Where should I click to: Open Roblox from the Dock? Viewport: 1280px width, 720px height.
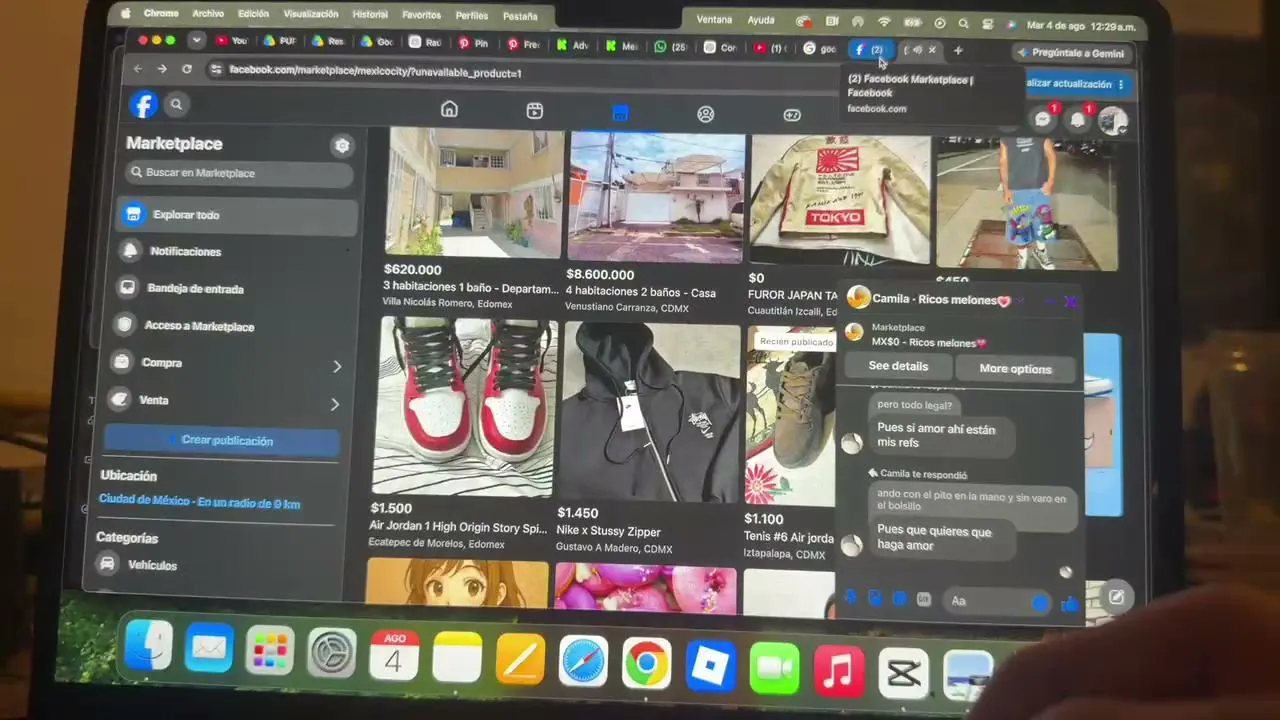[x=711, y=665]
